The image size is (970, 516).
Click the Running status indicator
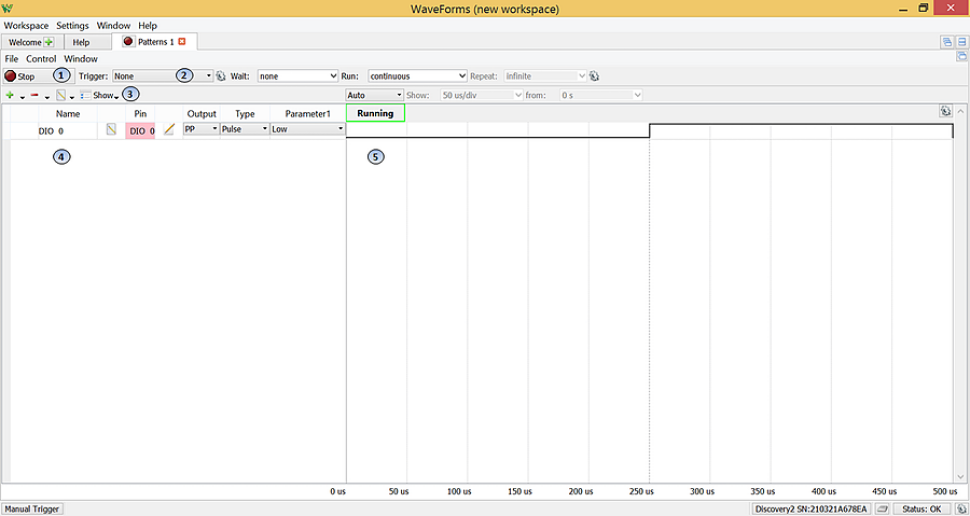pyautogui.click(x=375, y=113)
